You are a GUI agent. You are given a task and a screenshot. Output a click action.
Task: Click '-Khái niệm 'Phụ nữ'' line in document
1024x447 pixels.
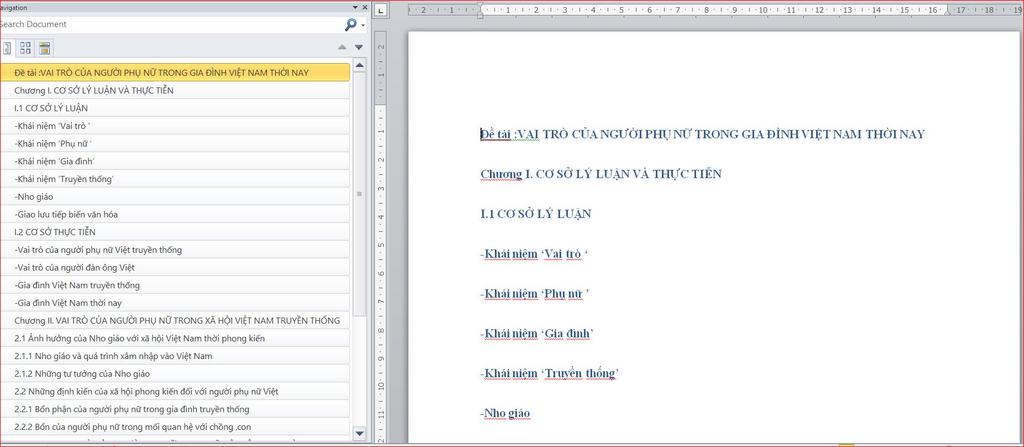click(535, 293)
